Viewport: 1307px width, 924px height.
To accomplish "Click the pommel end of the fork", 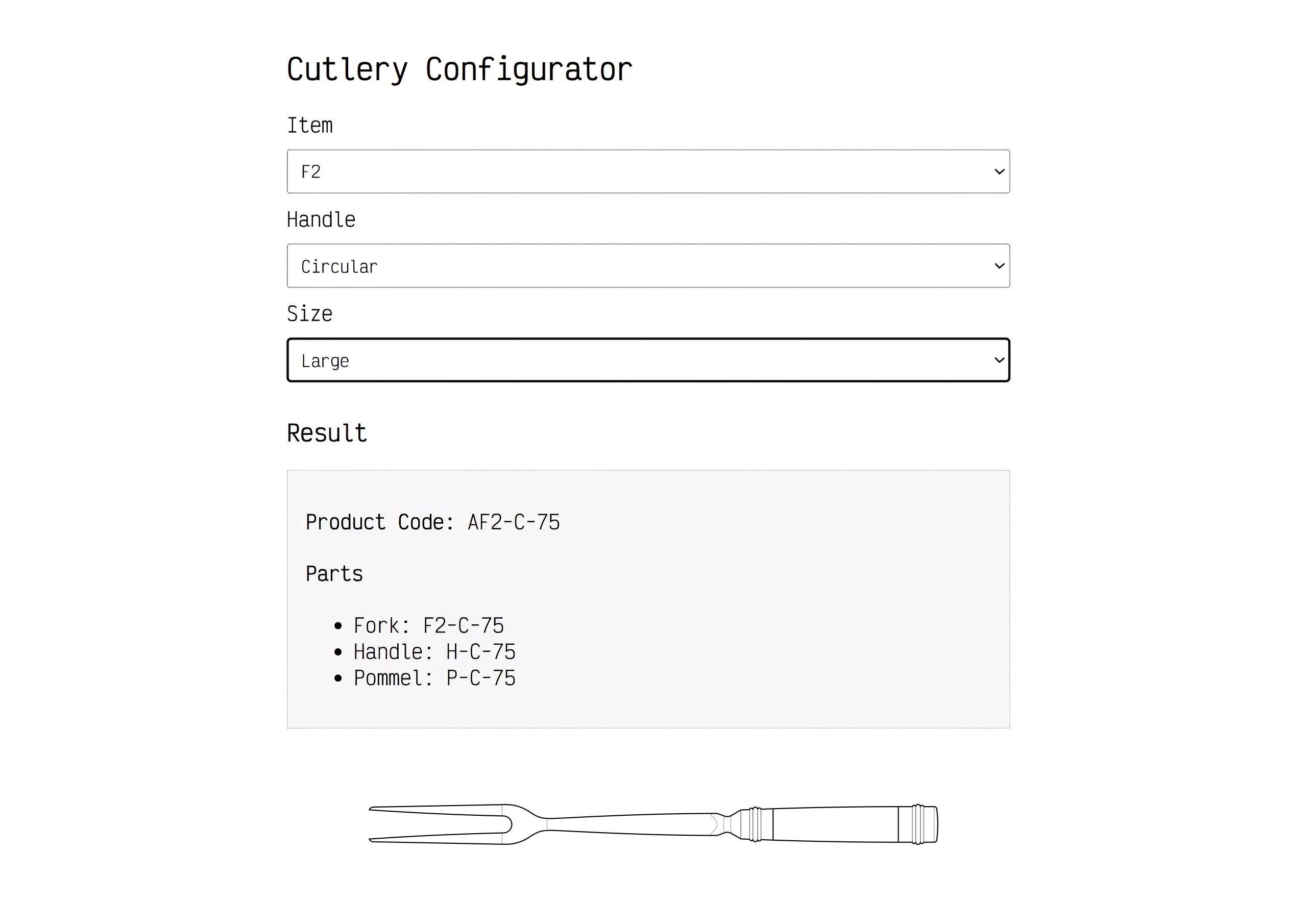I will point(918,824).
